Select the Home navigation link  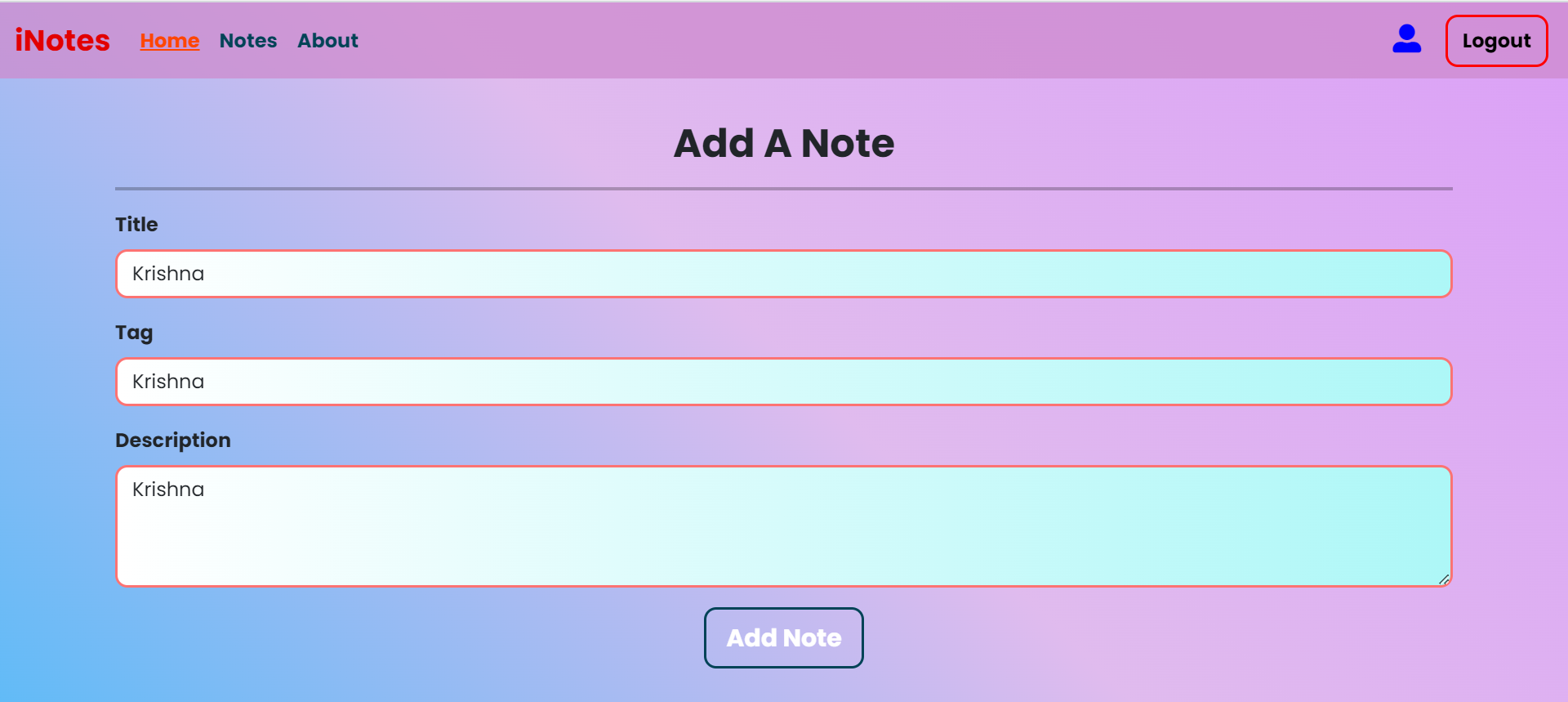click(169, 40)
